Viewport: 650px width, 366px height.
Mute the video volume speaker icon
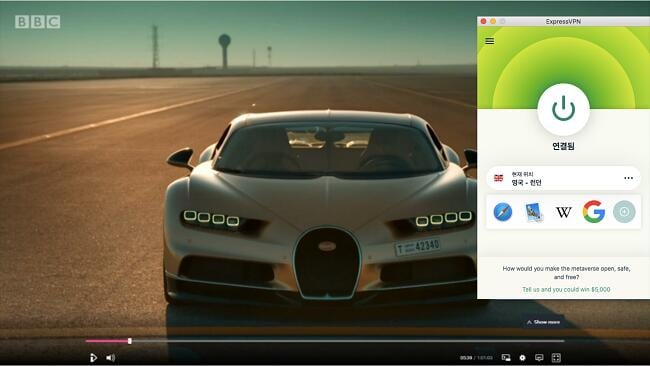110,358
